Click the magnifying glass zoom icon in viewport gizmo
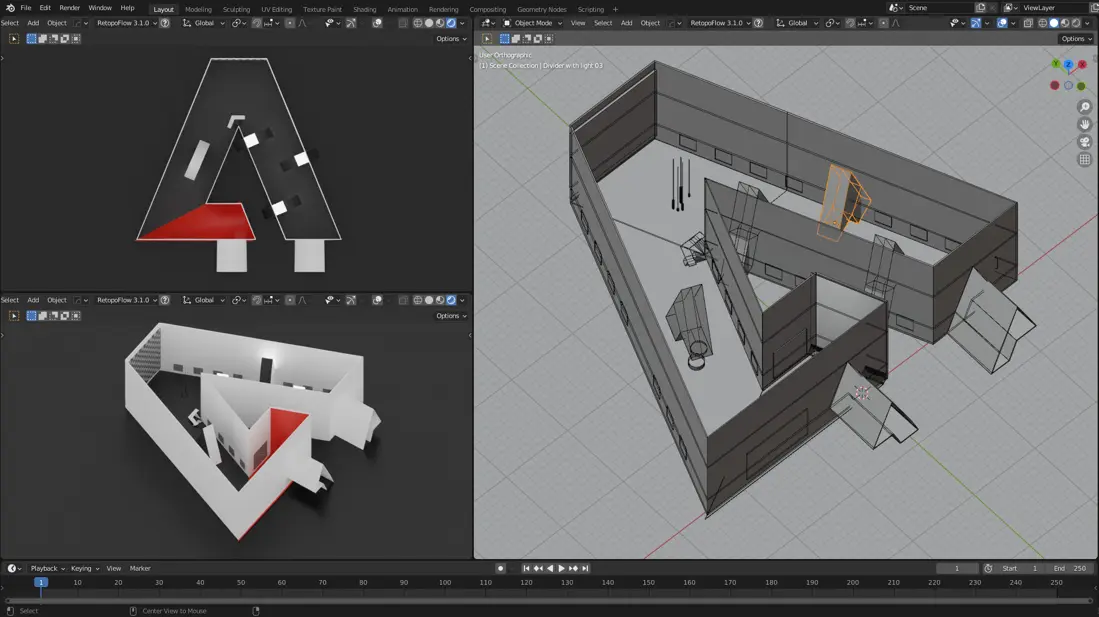 (1085, 105)
